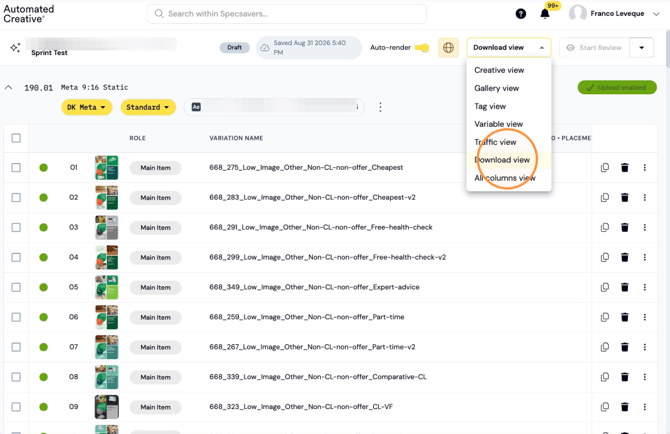Open more options for row 07
This screenshot has height=434, width=670.
click(644, 347)
